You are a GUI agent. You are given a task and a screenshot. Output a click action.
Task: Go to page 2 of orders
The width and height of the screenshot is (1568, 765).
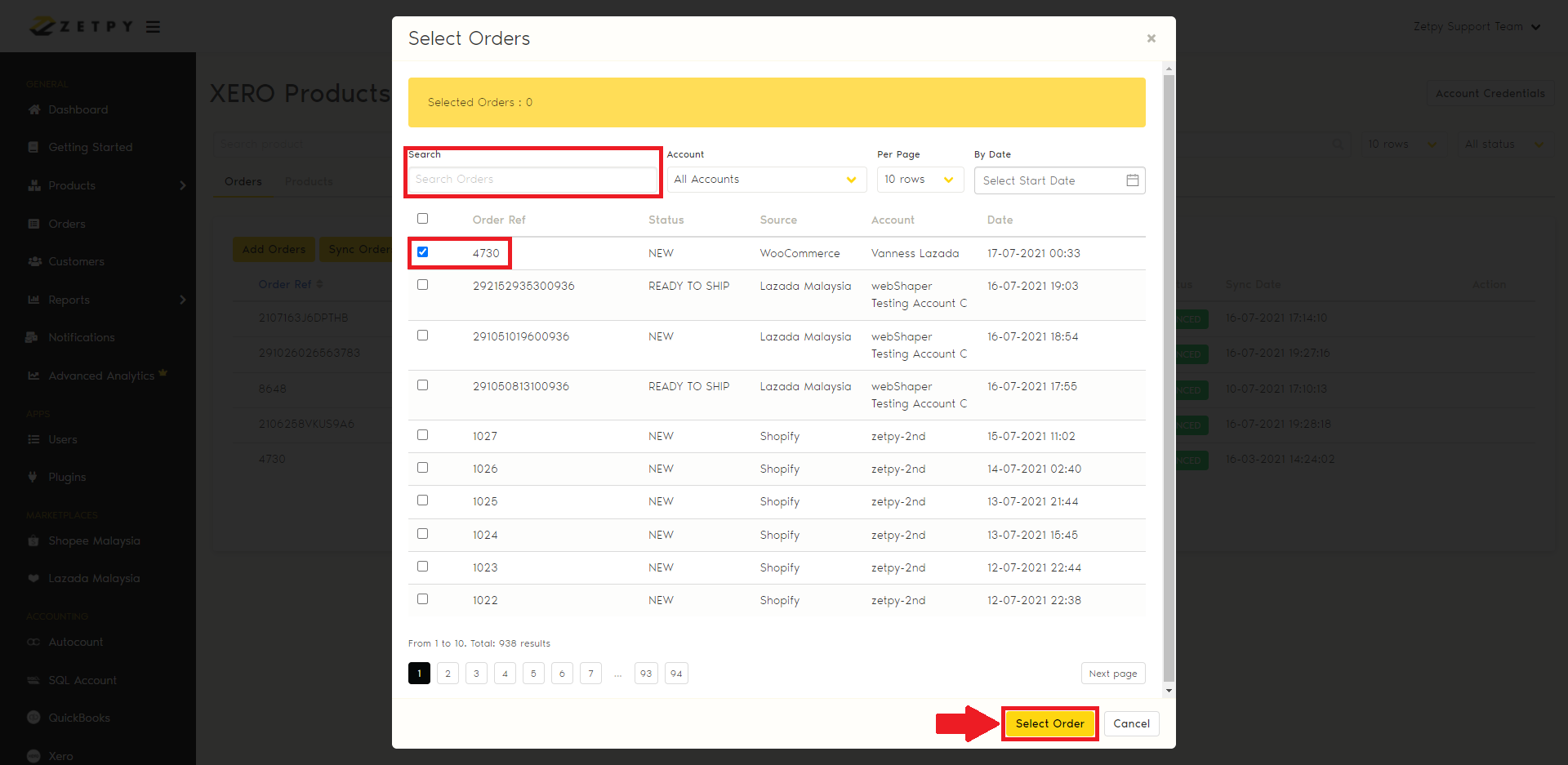click(x=448, y=674)
